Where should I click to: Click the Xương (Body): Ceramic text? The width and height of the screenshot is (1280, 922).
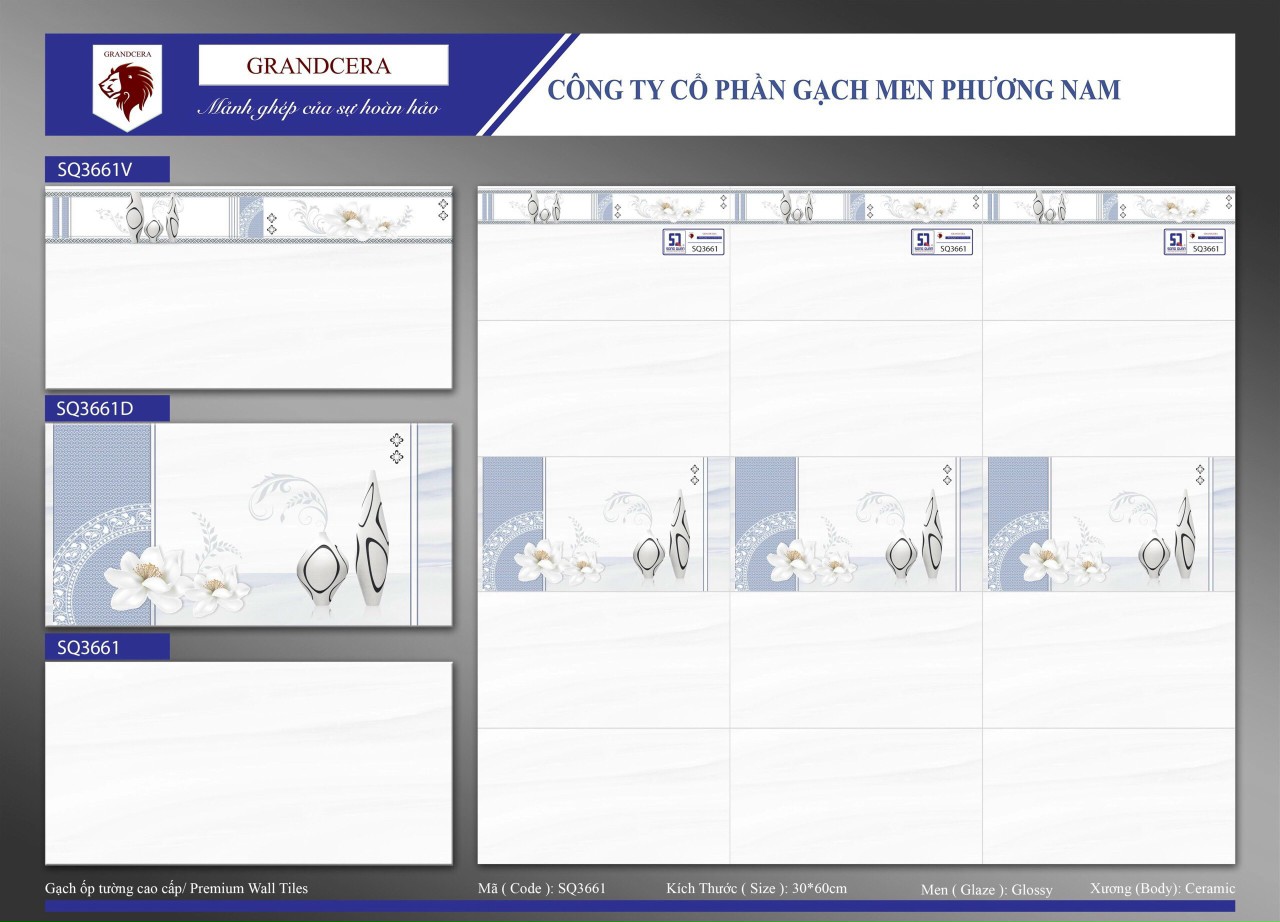pyautogui.click(x=1162, y=888)
